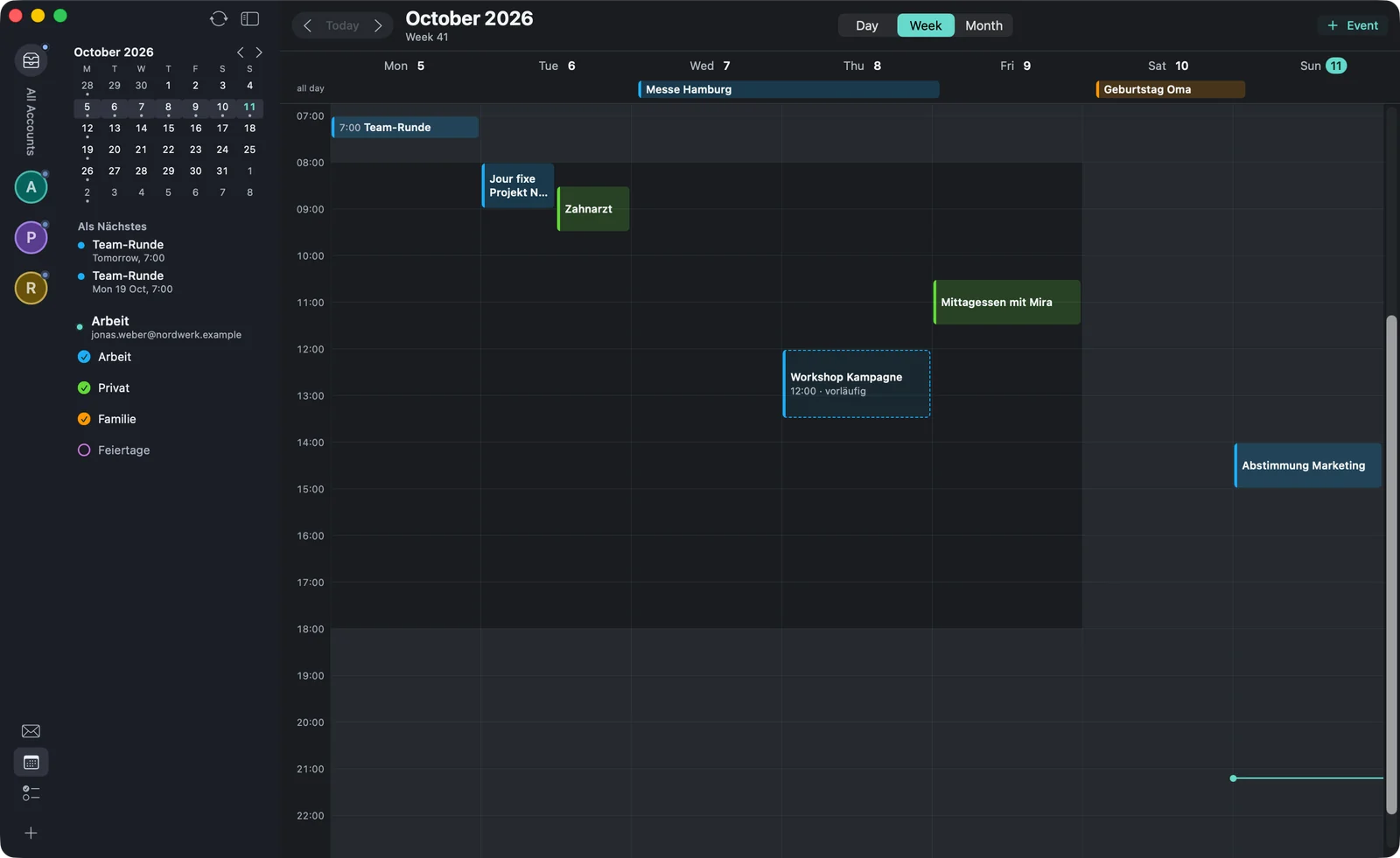Toggle the Arbeit calendar checkbox
This screenshot has width=1400, height=858.
84,357
